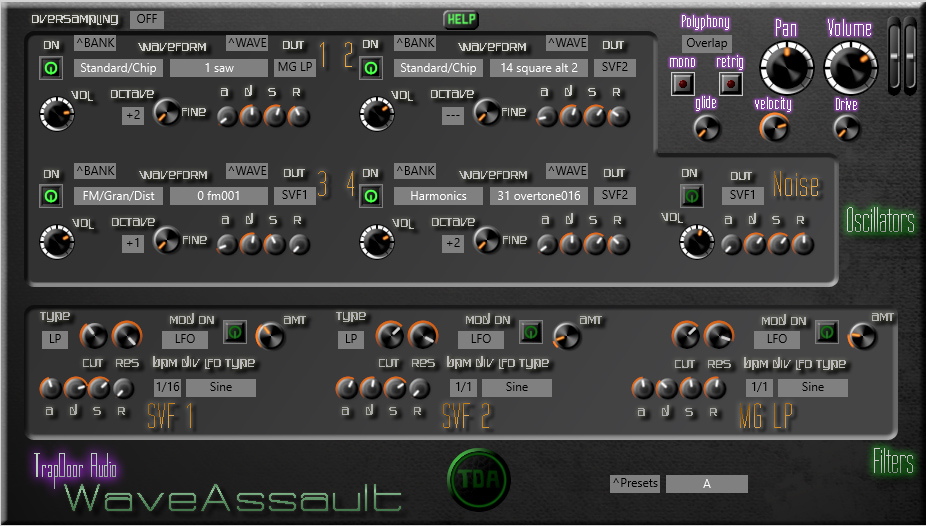Toggle Noise oscillator ON button

pyautogui.click(x=692, y=196)
